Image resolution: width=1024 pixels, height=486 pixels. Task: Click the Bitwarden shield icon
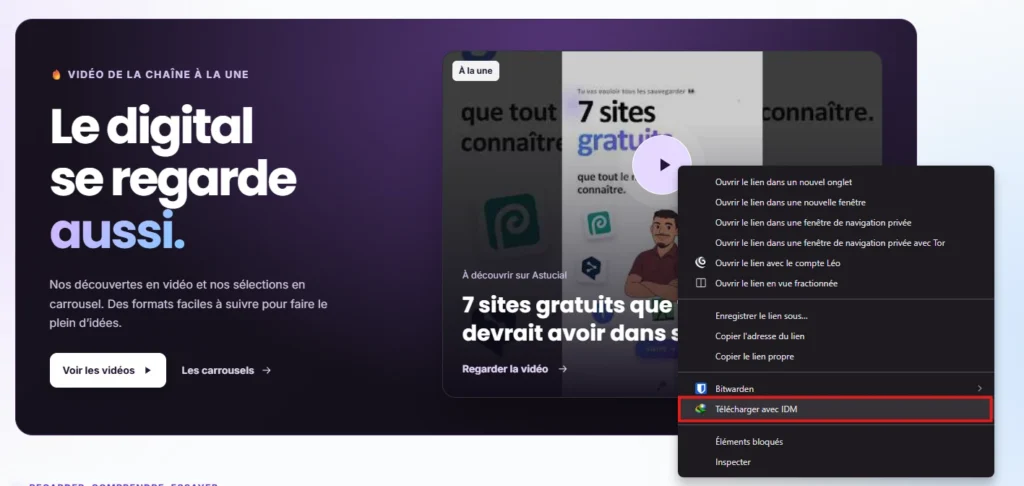click(x=701, y=389)
